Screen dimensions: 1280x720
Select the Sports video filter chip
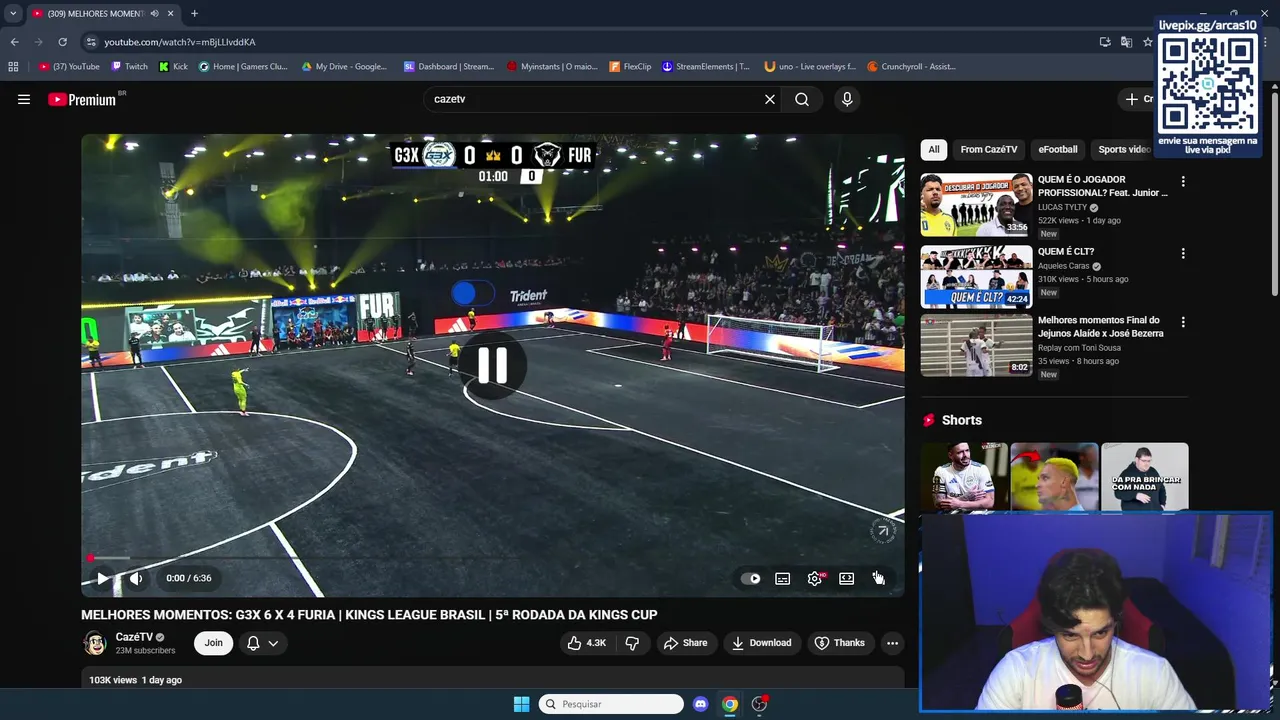tap(1124, 149)
